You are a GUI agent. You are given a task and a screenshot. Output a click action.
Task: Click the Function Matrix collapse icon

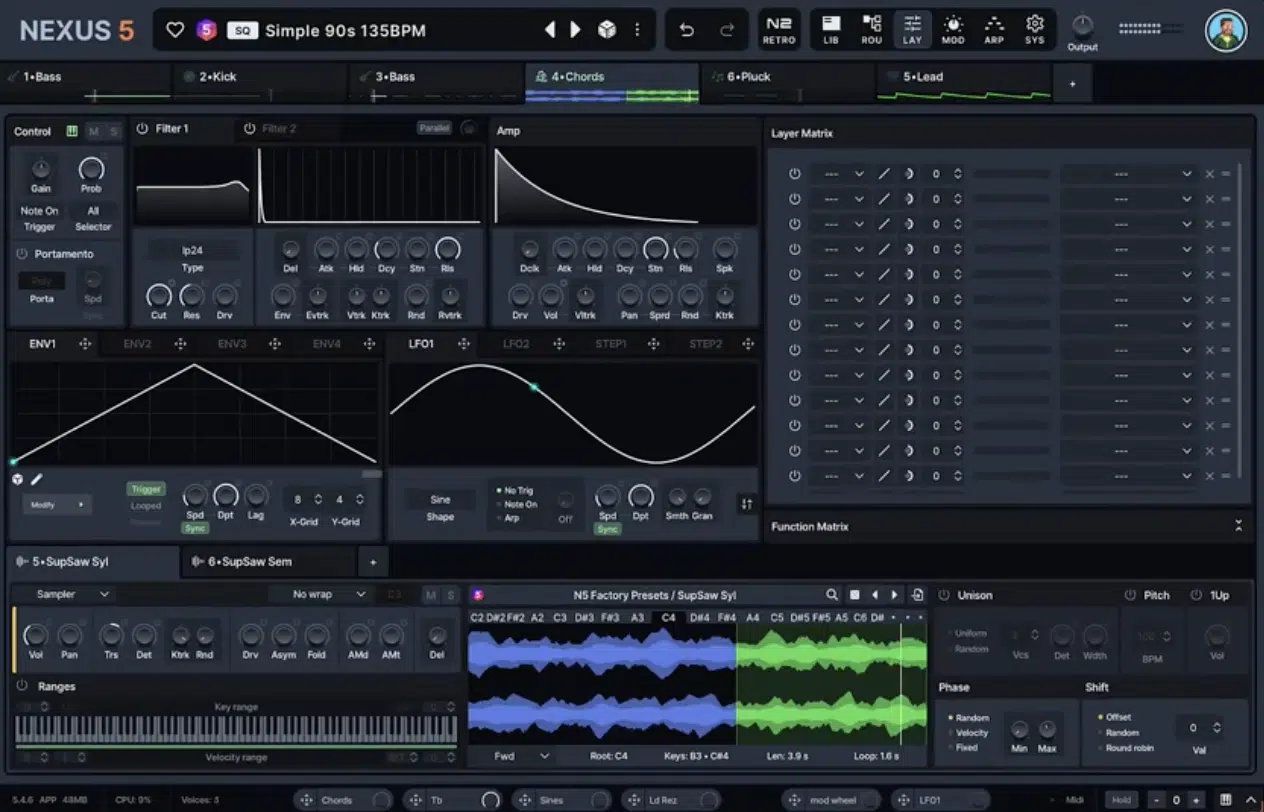(x=1238, y=526)
